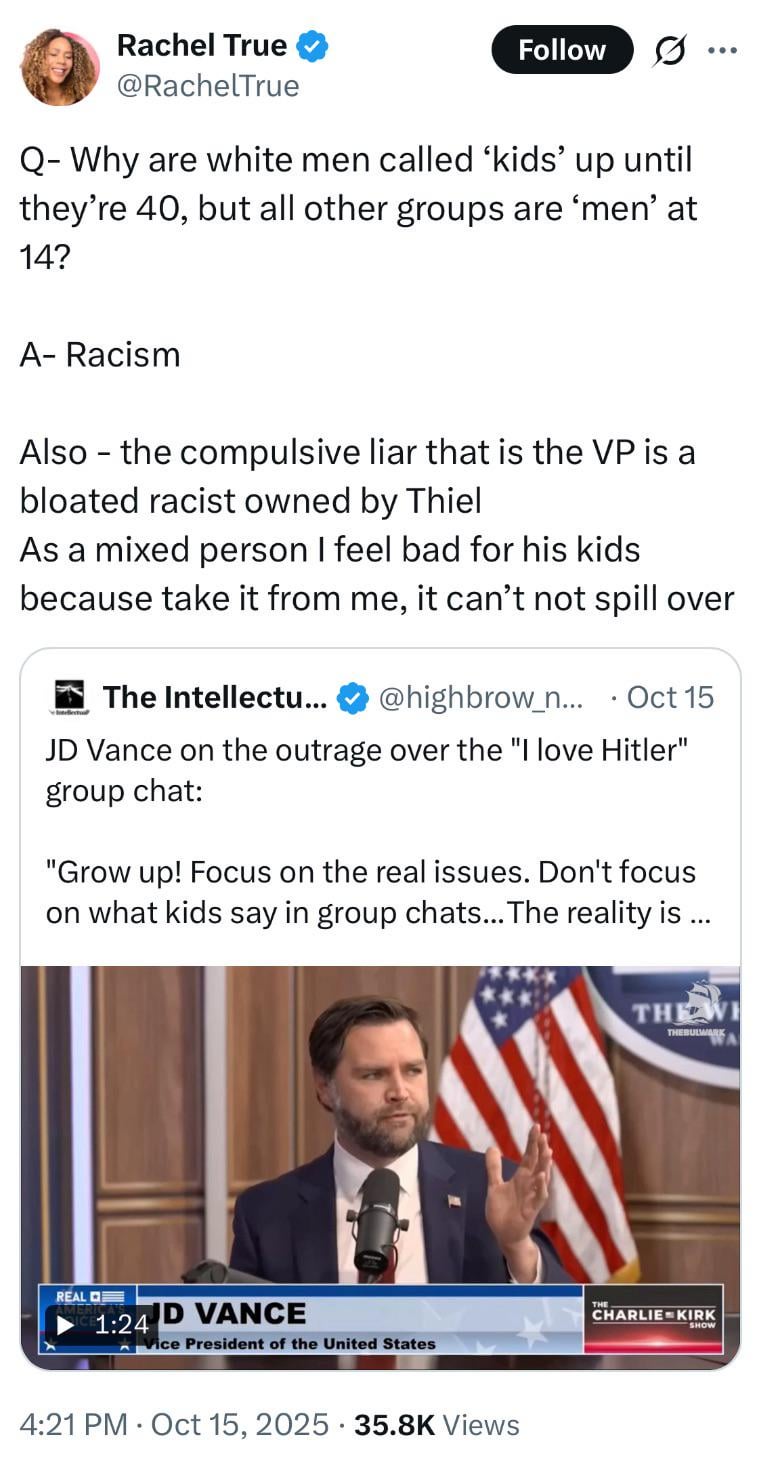Open The Intellectualist display name link
Screen dimensions: 782x1472
tap(214, 698)
